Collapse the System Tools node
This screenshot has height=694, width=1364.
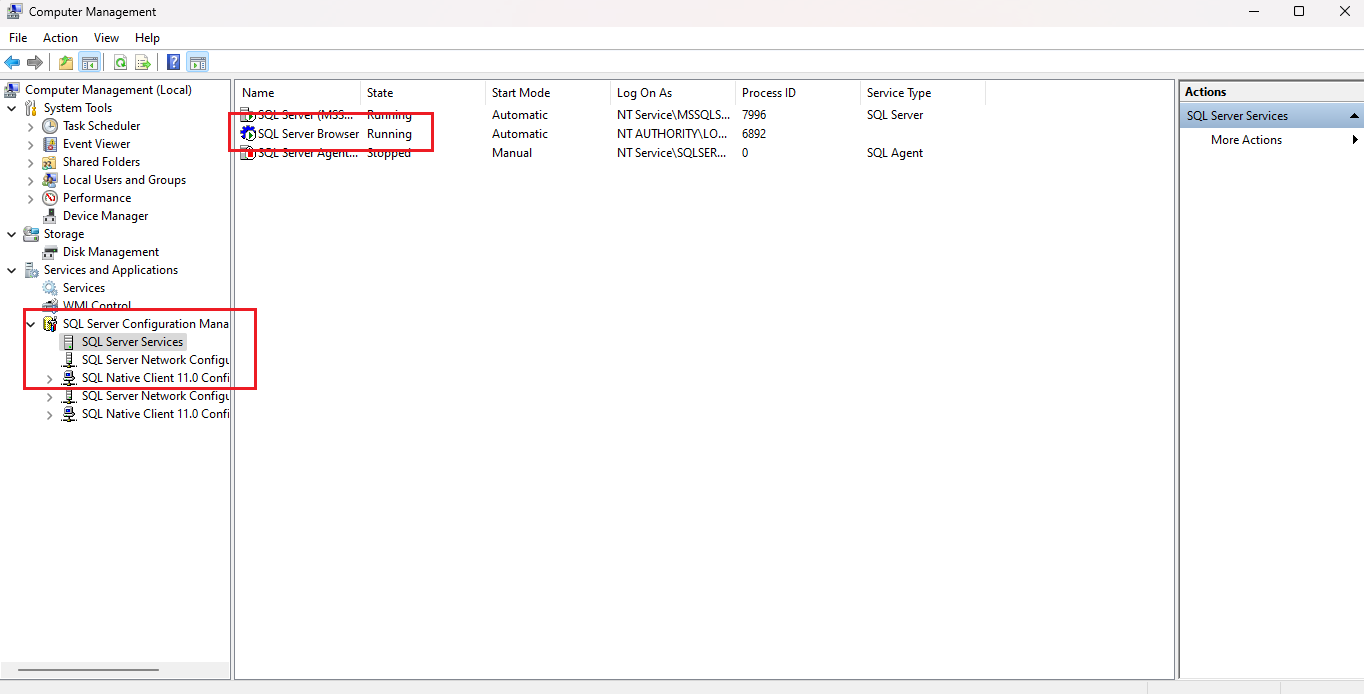click(12, 108)
